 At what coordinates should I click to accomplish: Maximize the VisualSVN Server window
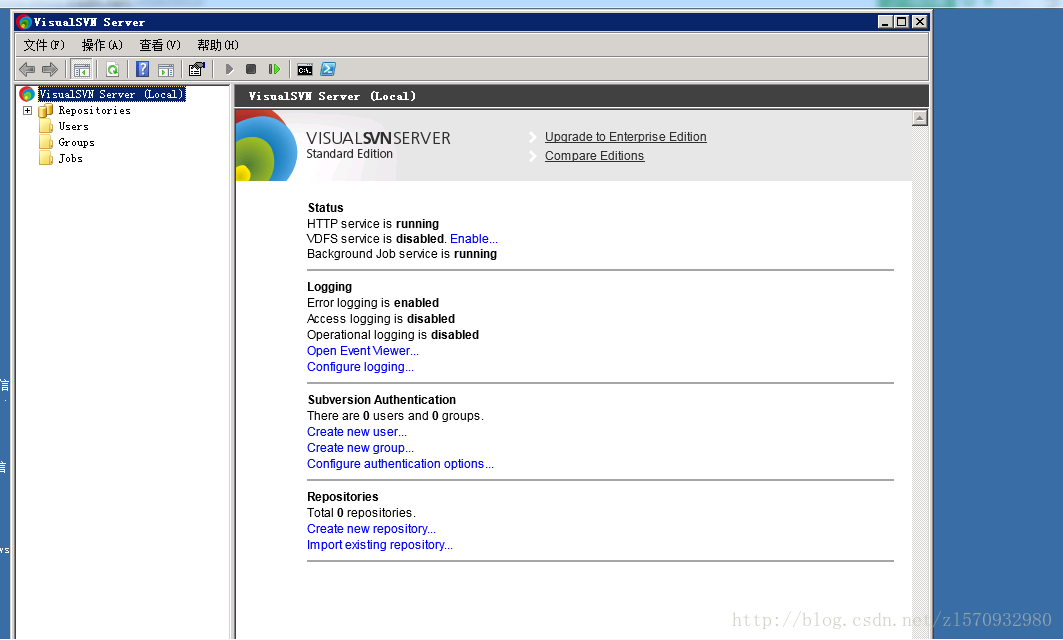pos(902,22)
